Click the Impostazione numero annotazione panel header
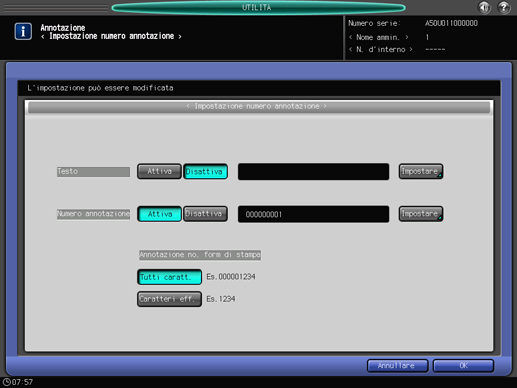517x388 pixels. (x=259, y=107)
